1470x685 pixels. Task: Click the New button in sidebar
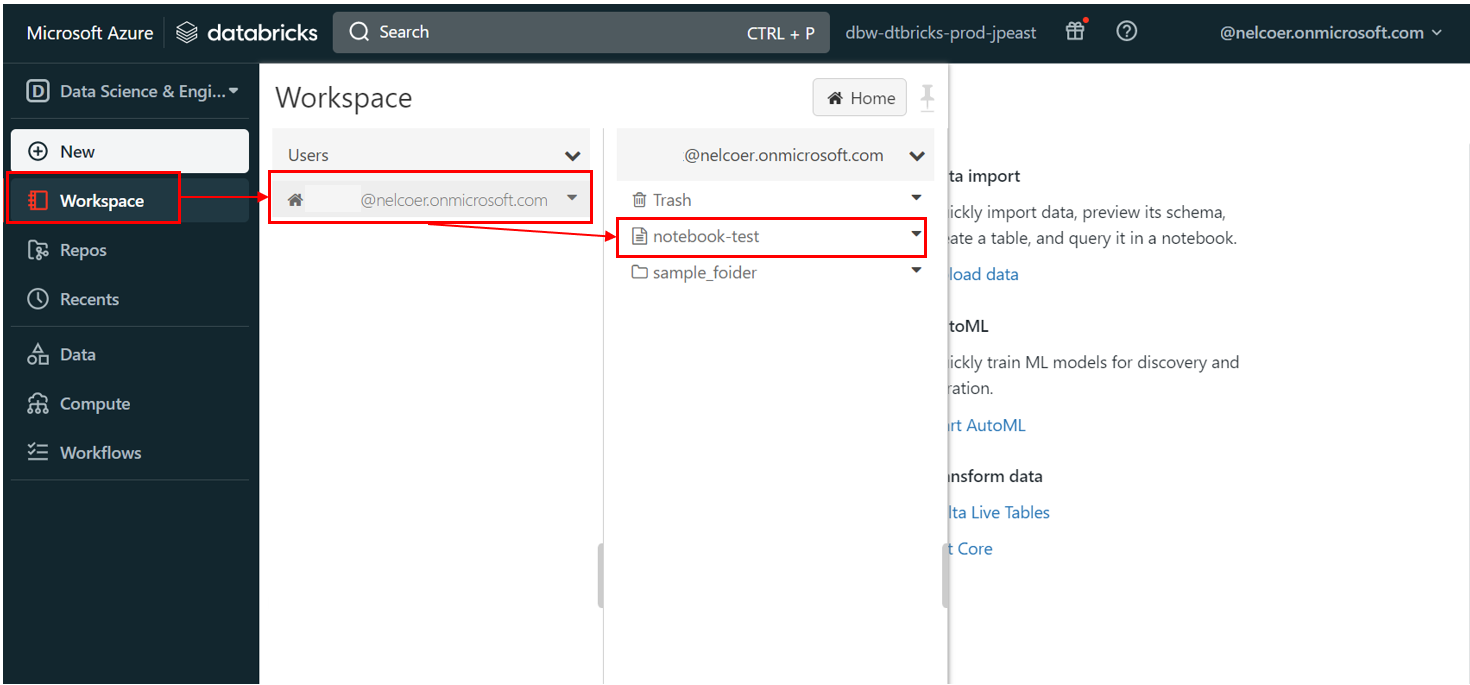[x=130, y=151]
